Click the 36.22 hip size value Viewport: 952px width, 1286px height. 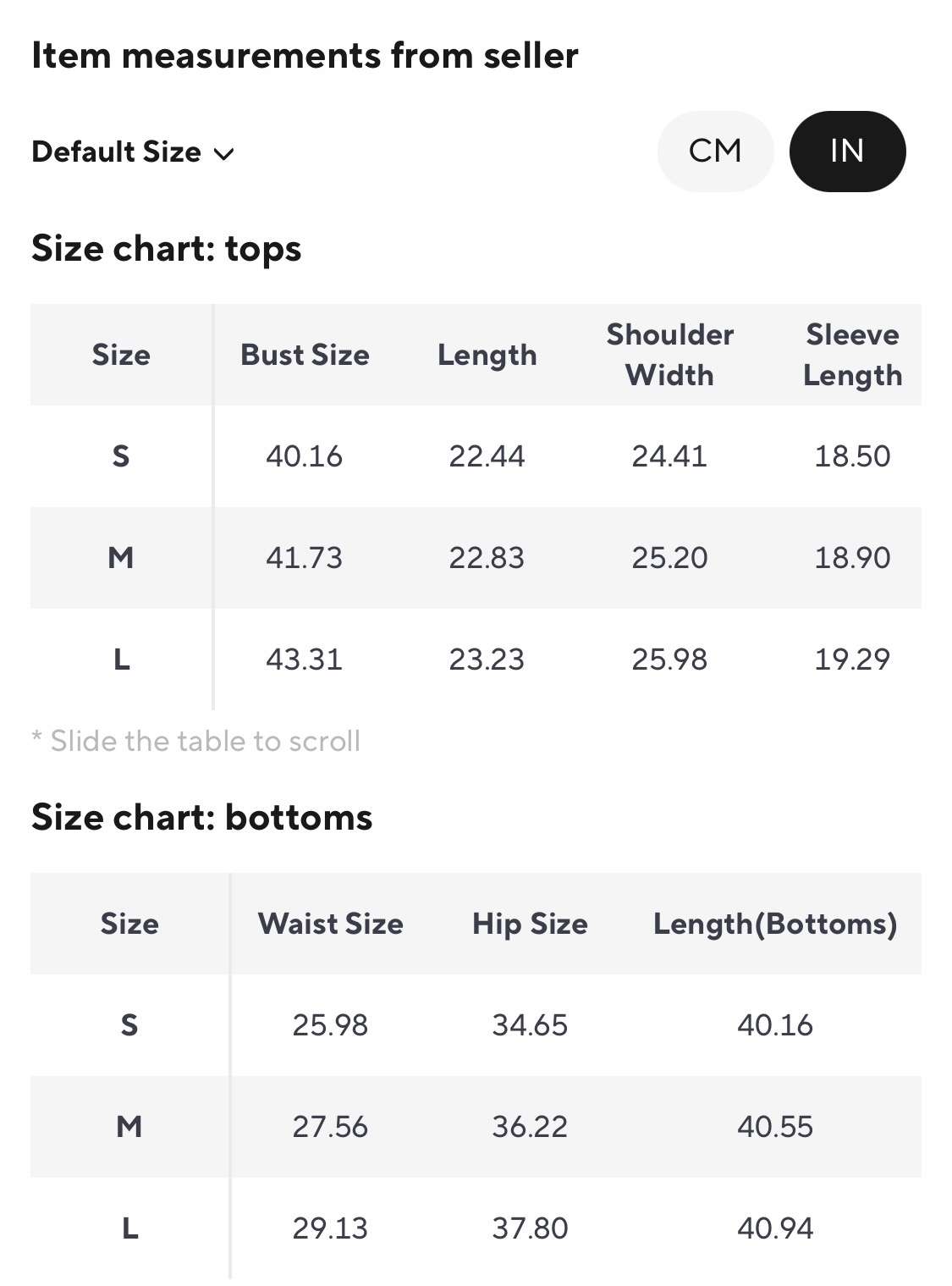click(530, 1127)
